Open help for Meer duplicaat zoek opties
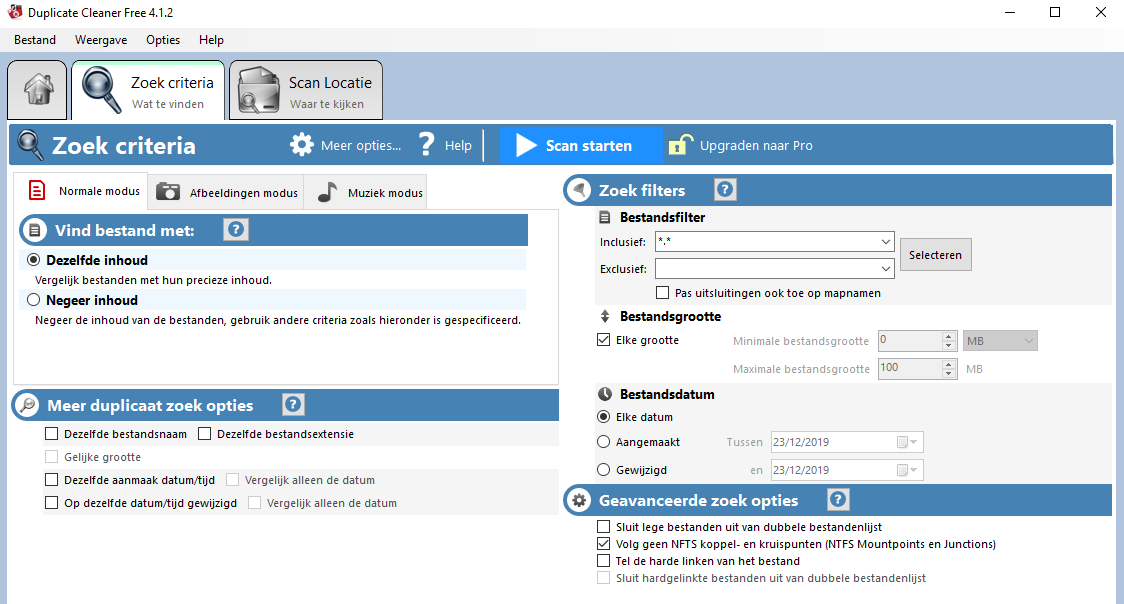Image resolution: width=1124 pixels, height=604 pixels. pos(293,405)
